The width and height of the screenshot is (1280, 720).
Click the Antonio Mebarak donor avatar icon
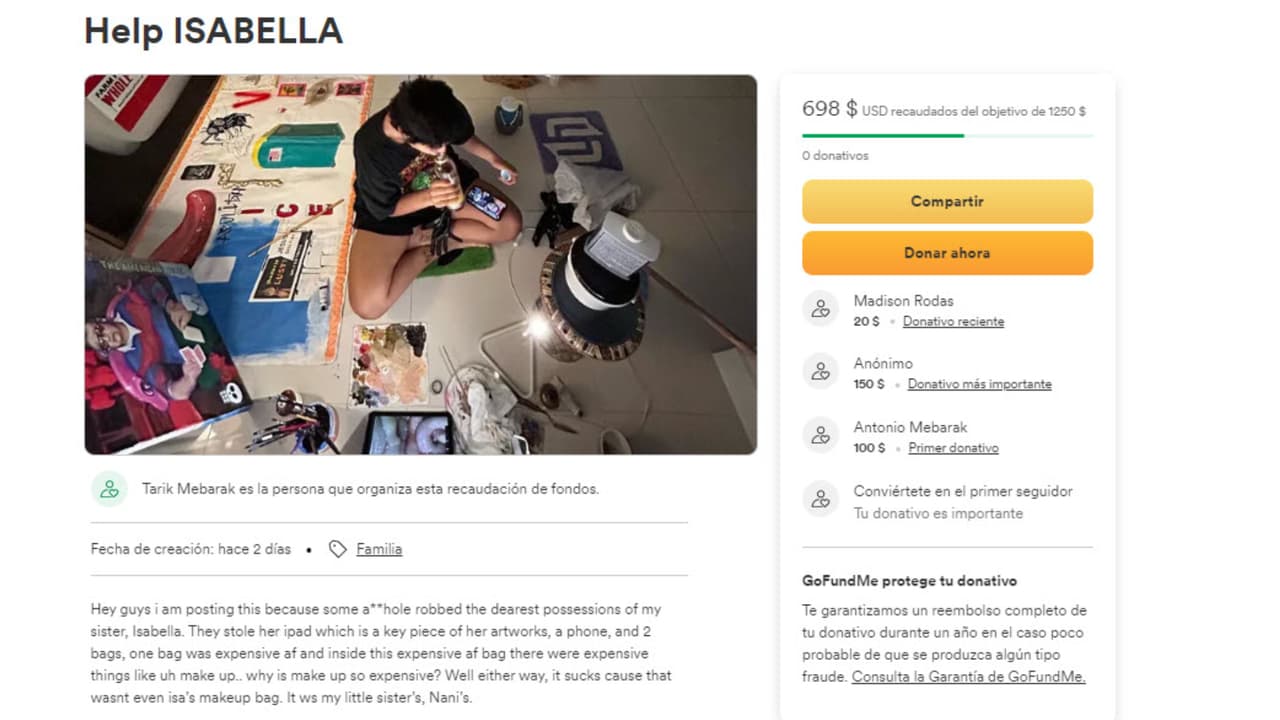coord(820,435)
